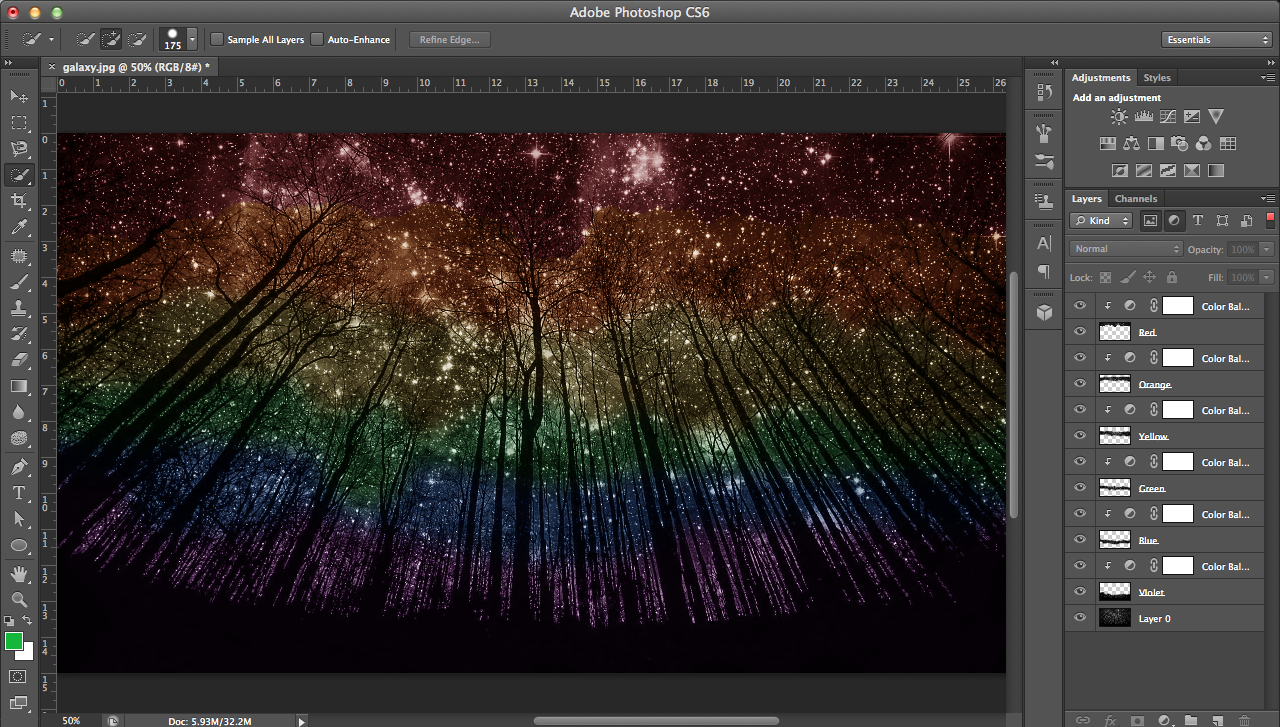1280x727 pixels.
Task: Select the Hand tool
Action: click(19, 574)
